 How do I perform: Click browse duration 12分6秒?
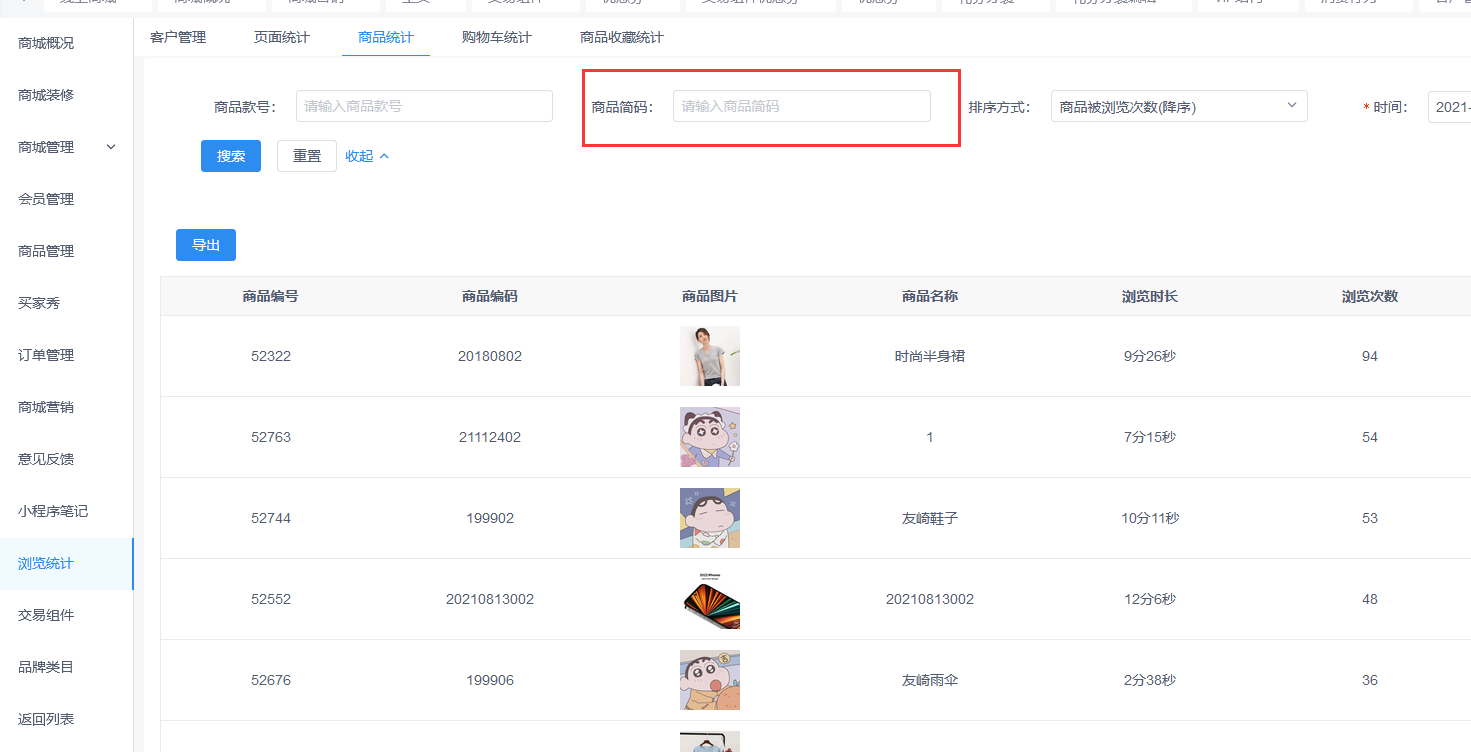(x=1150, y=599)
